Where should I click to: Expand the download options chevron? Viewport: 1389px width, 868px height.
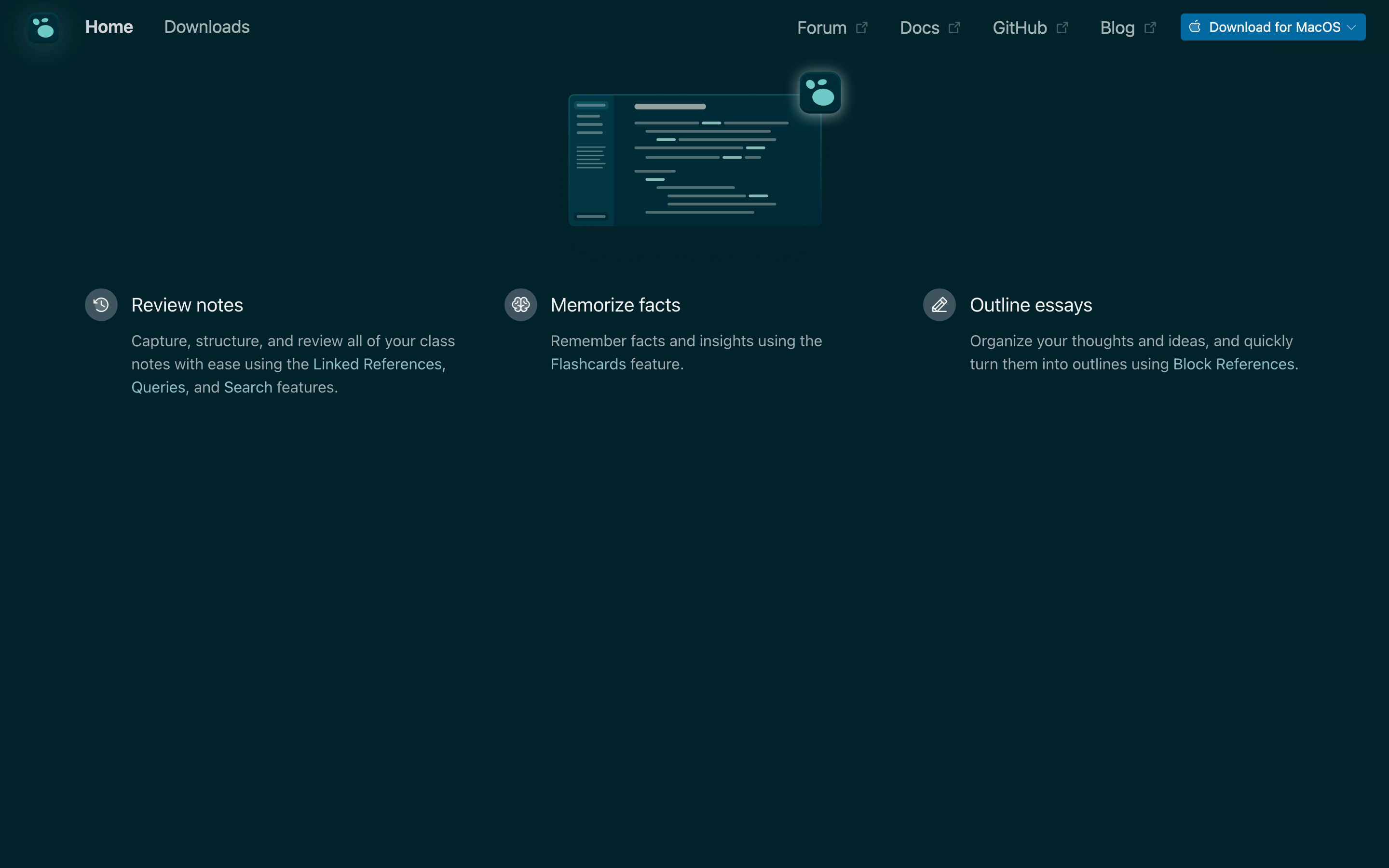(x=1351, y=27)
